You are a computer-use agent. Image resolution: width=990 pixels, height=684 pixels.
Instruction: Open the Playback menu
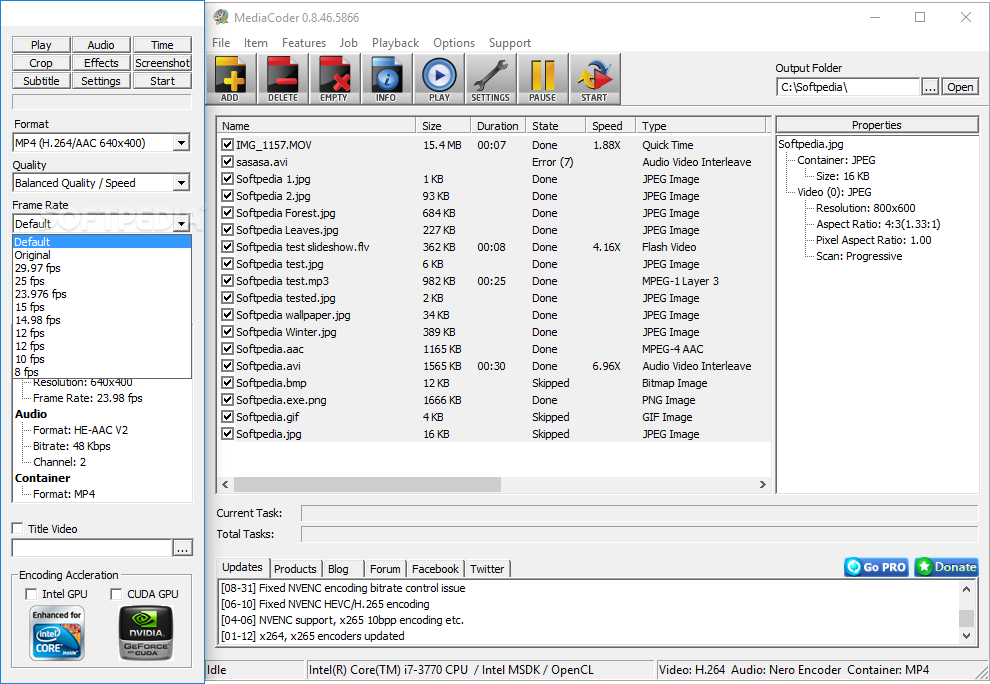point(395,42)
